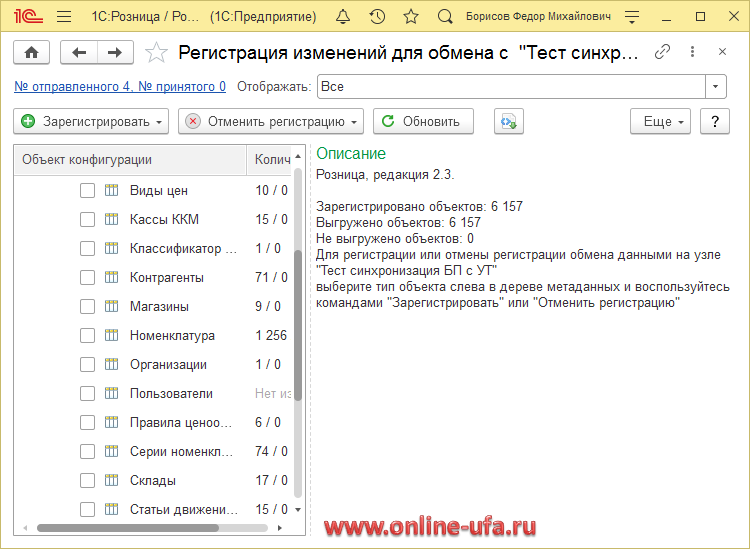The width and height of the screenshot is (750, 549).
Task: Check the Склады checkbox
Action: 87,480
